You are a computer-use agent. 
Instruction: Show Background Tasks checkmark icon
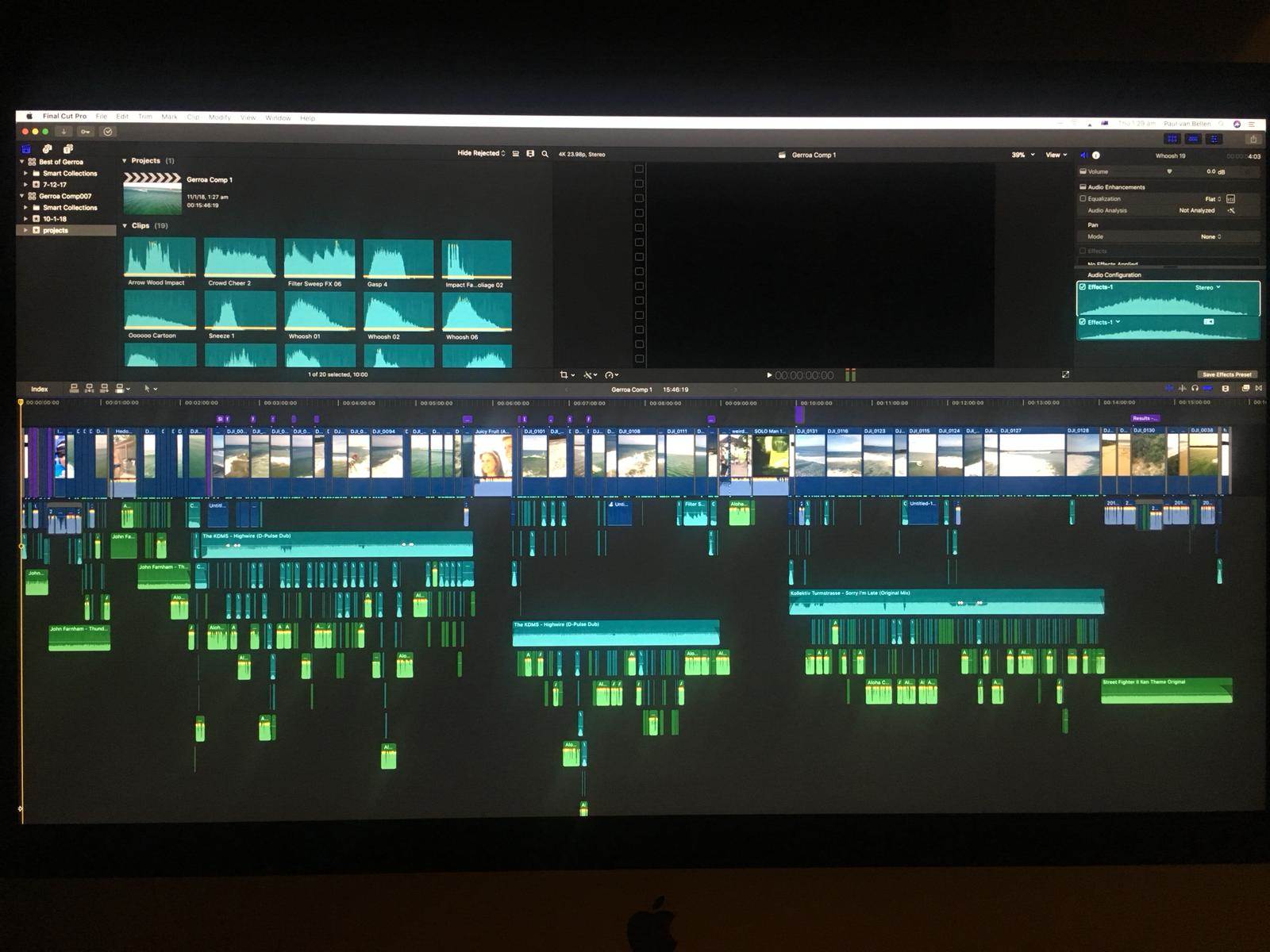pos(108,132)
